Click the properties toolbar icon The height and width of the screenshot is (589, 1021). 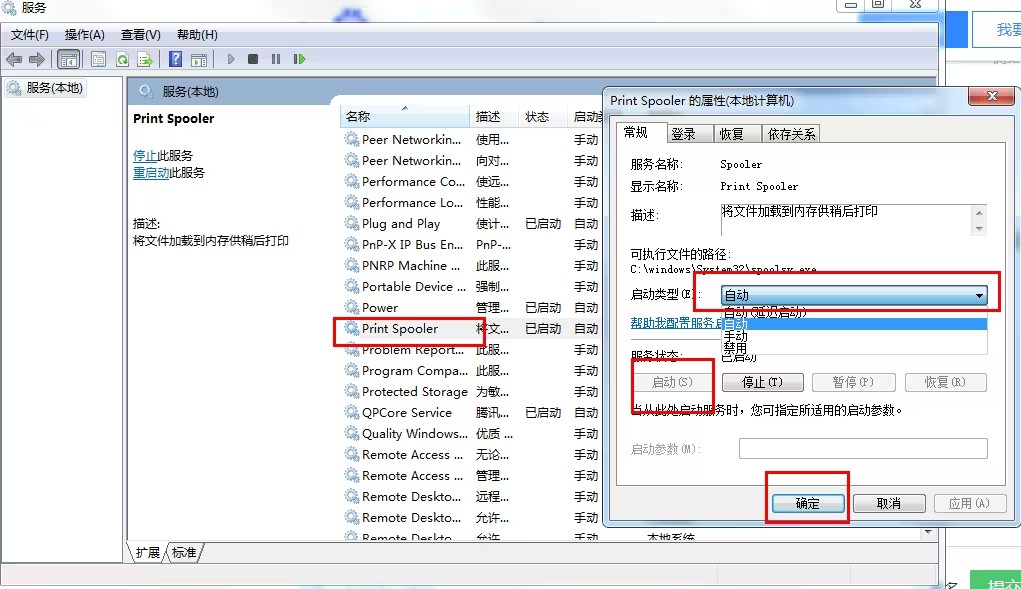100,58
